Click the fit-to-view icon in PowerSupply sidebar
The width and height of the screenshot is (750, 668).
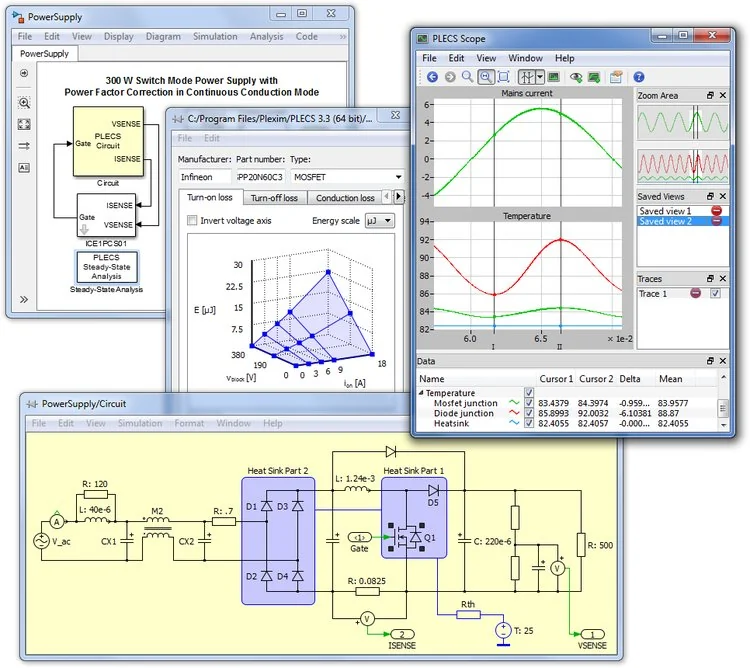[x=24, y=124]
